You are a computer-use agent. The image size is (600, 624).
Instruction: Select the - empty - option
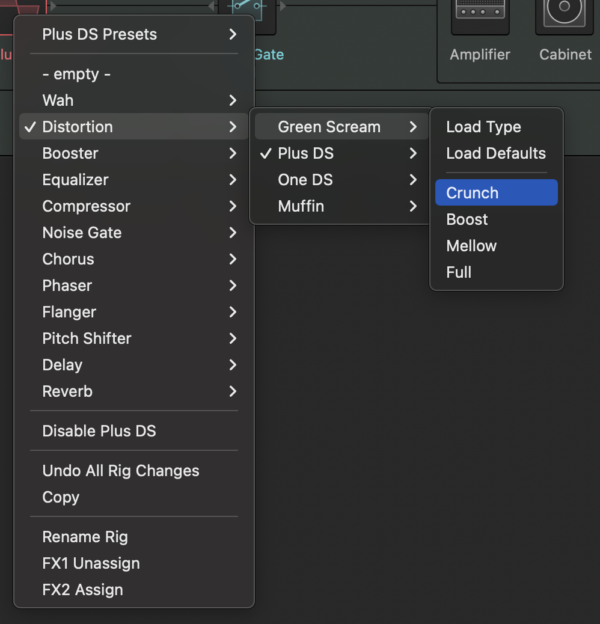click(134, 74)
